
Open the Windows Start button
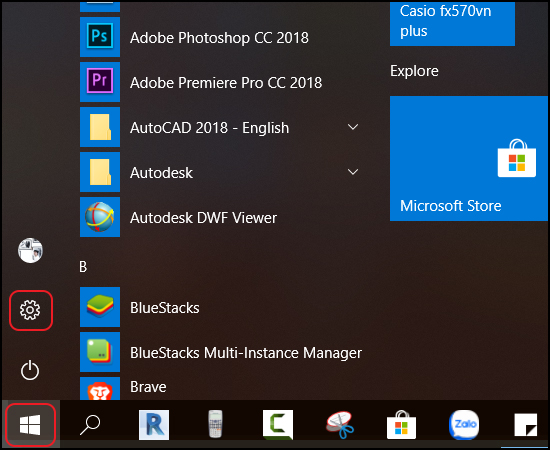tap(30, 425)
